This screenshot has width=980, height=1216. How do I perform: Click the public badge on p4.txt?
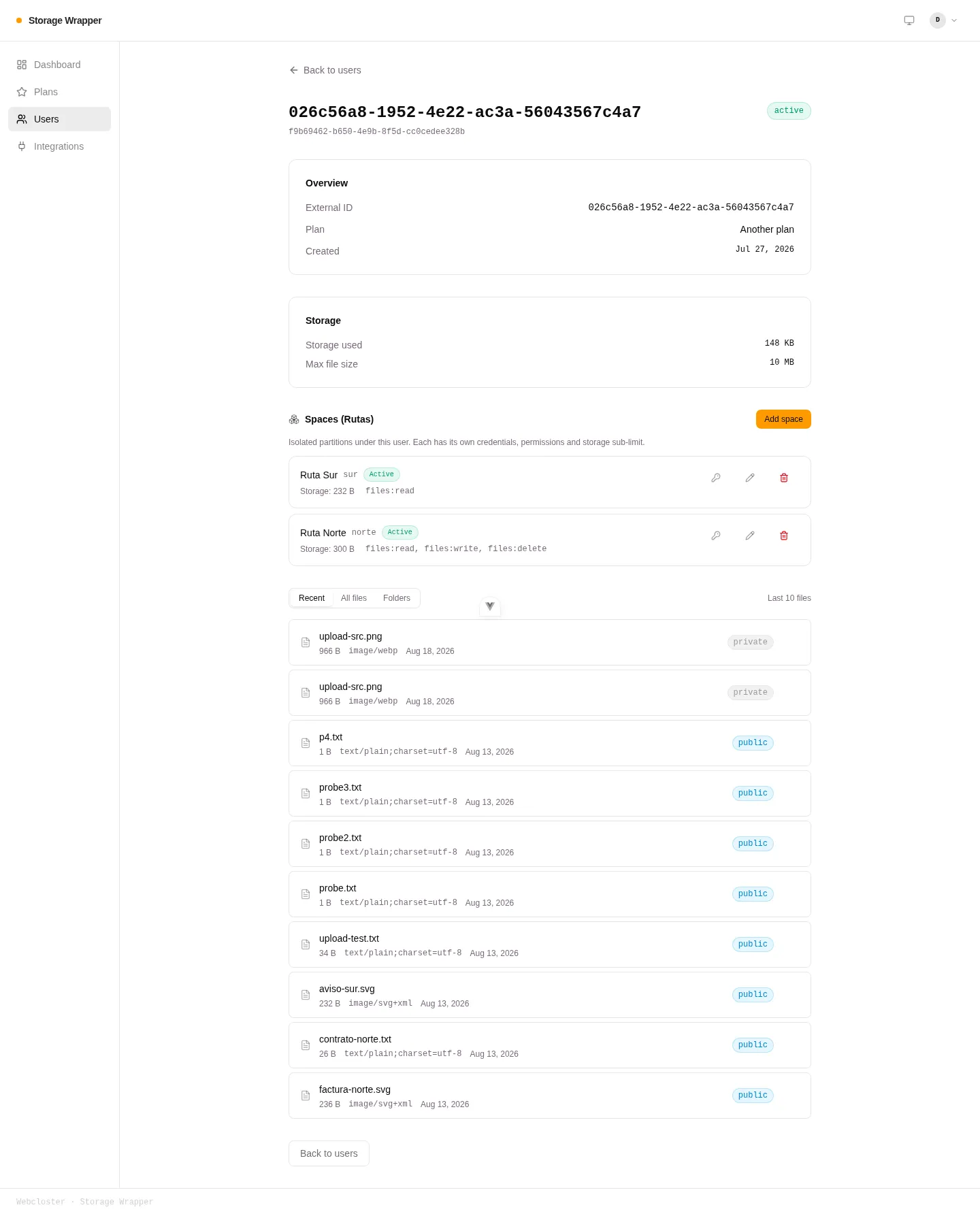point(753,743)
